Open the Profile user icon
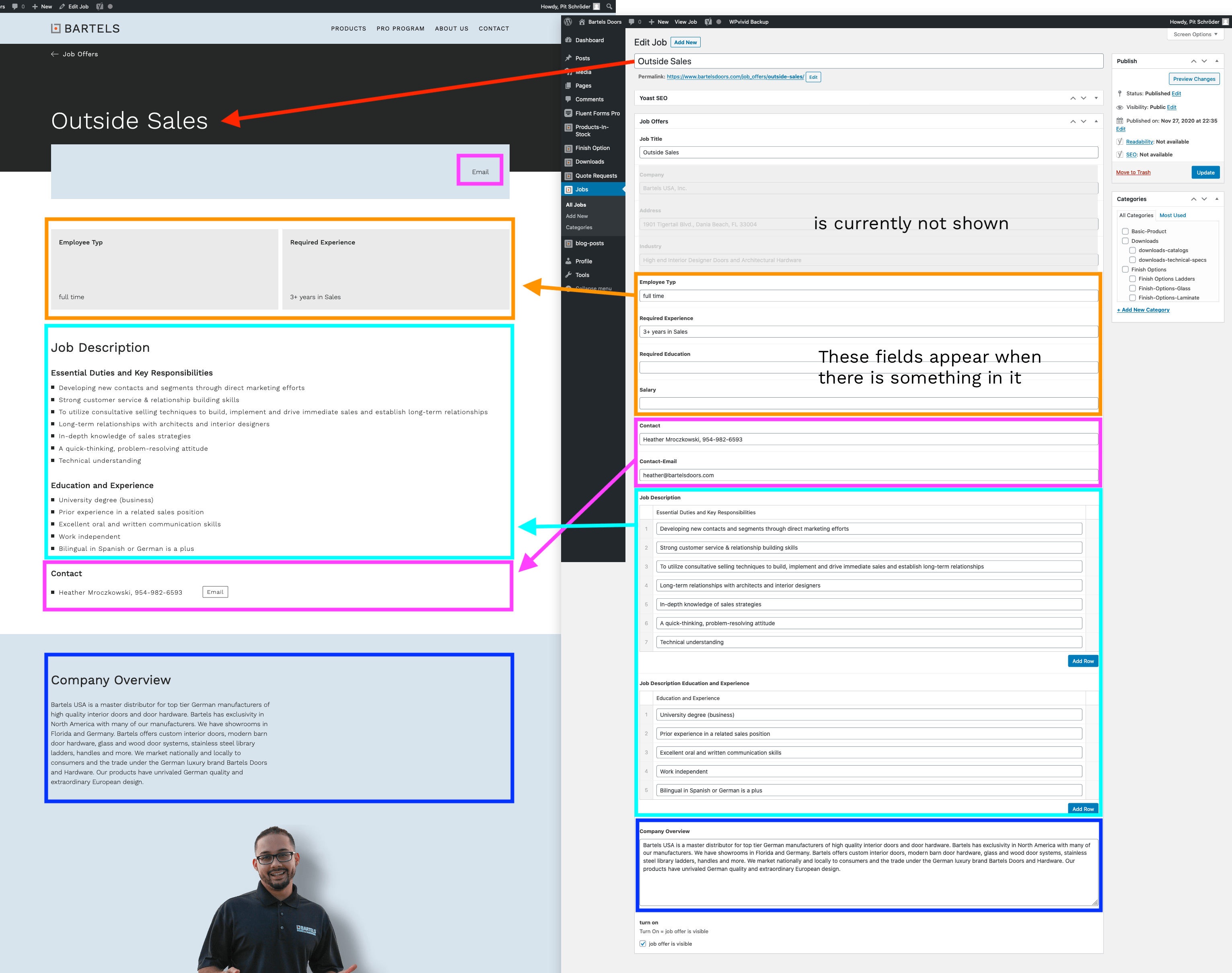The height and width of the screenshot is (973, 1232). click(568, 261)
